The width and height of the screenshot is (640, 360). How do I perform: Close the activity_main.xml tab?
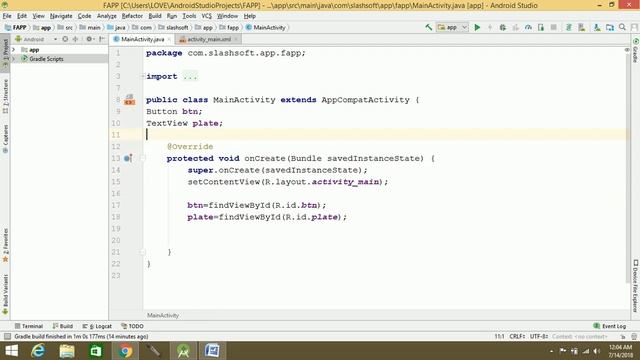(236, 40)
